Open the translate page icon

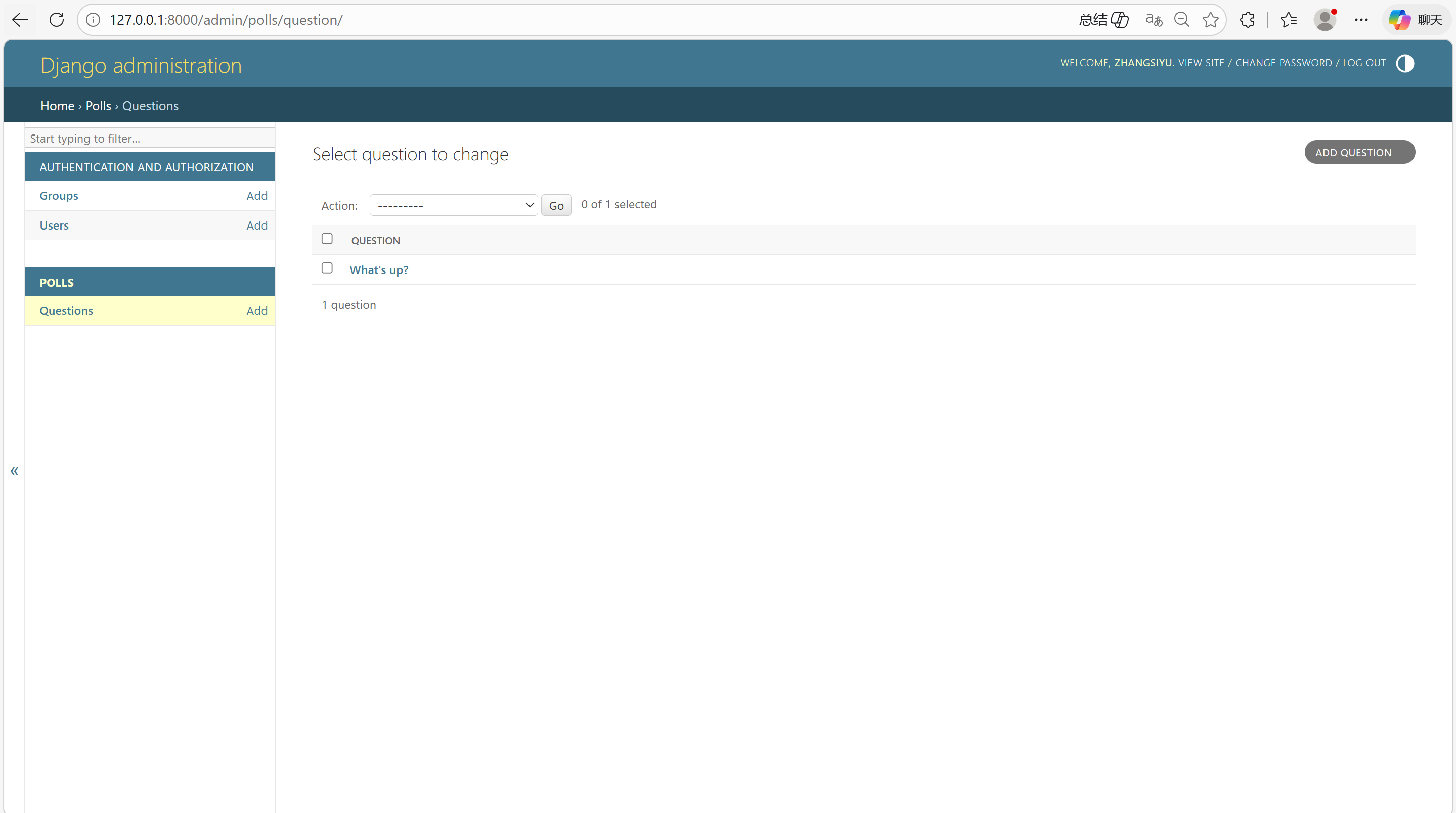1154,20
